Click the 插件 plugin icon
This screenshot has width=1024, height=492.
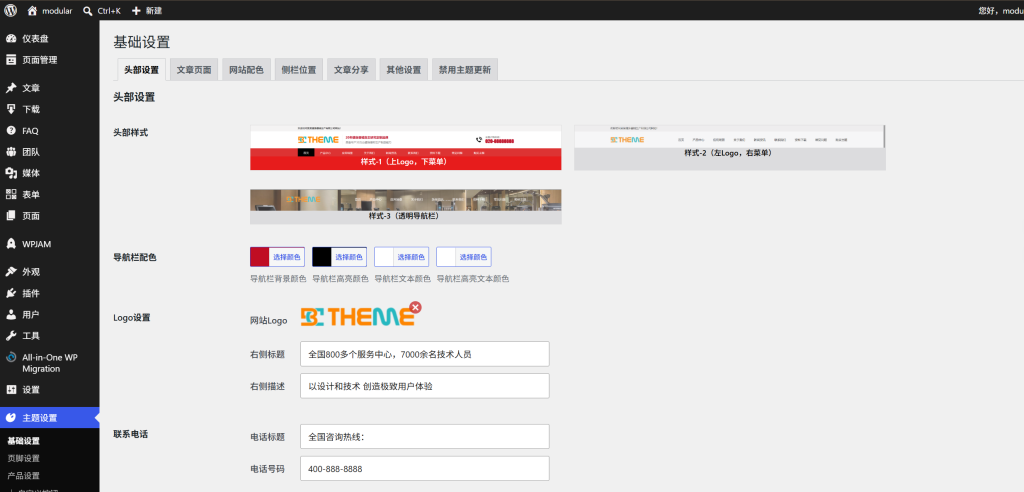(x=11, y=293)
